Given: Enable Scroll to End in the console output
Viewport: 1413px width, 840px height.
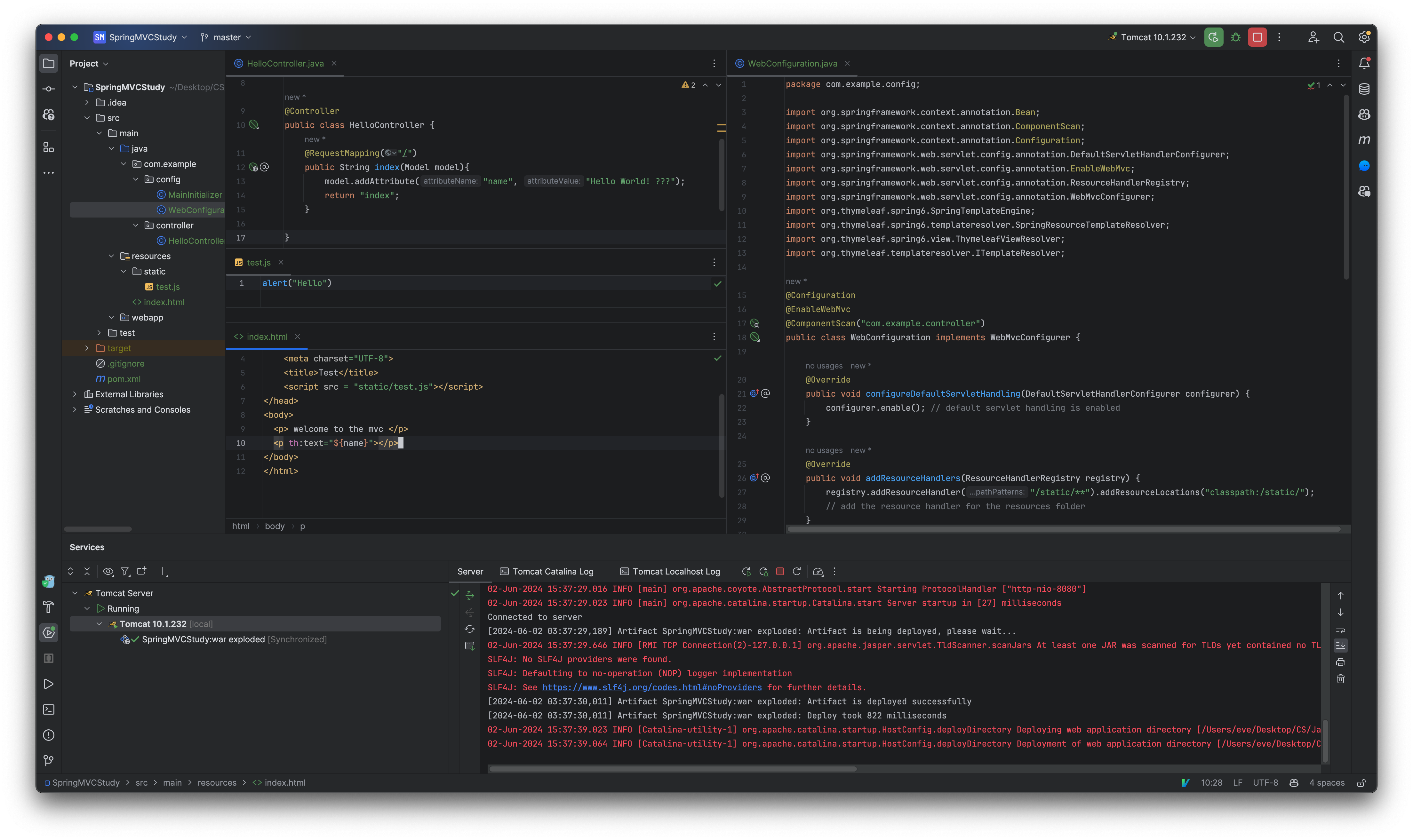Looking at the screenshot, I should 1341,645.
